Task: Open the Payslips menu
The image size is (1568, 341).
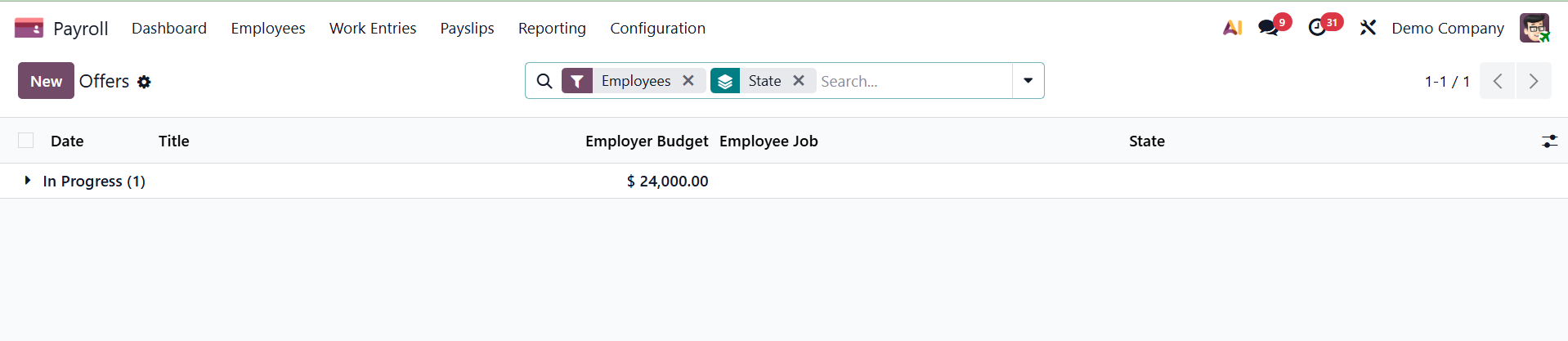Action: pyautogui.click(x=467, y=29)
